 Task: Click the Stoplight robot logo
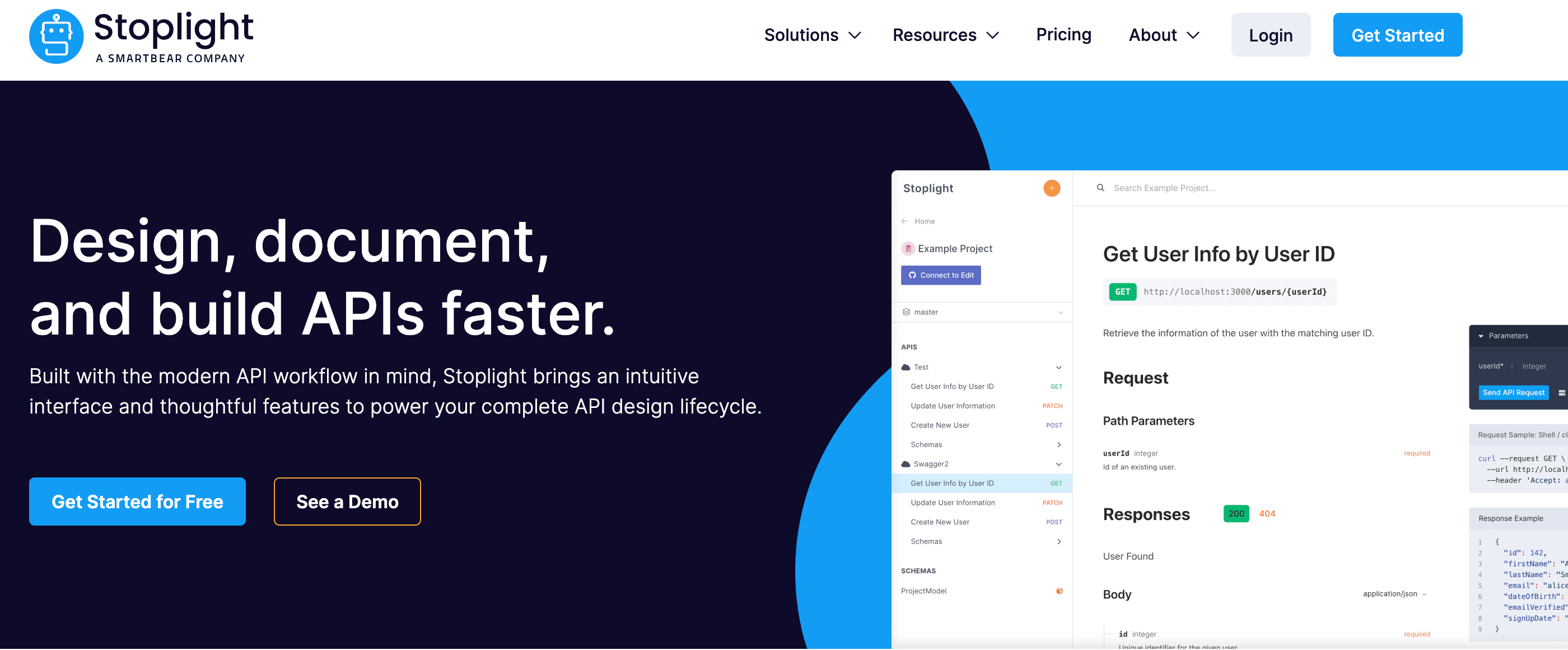click(56, 36)
